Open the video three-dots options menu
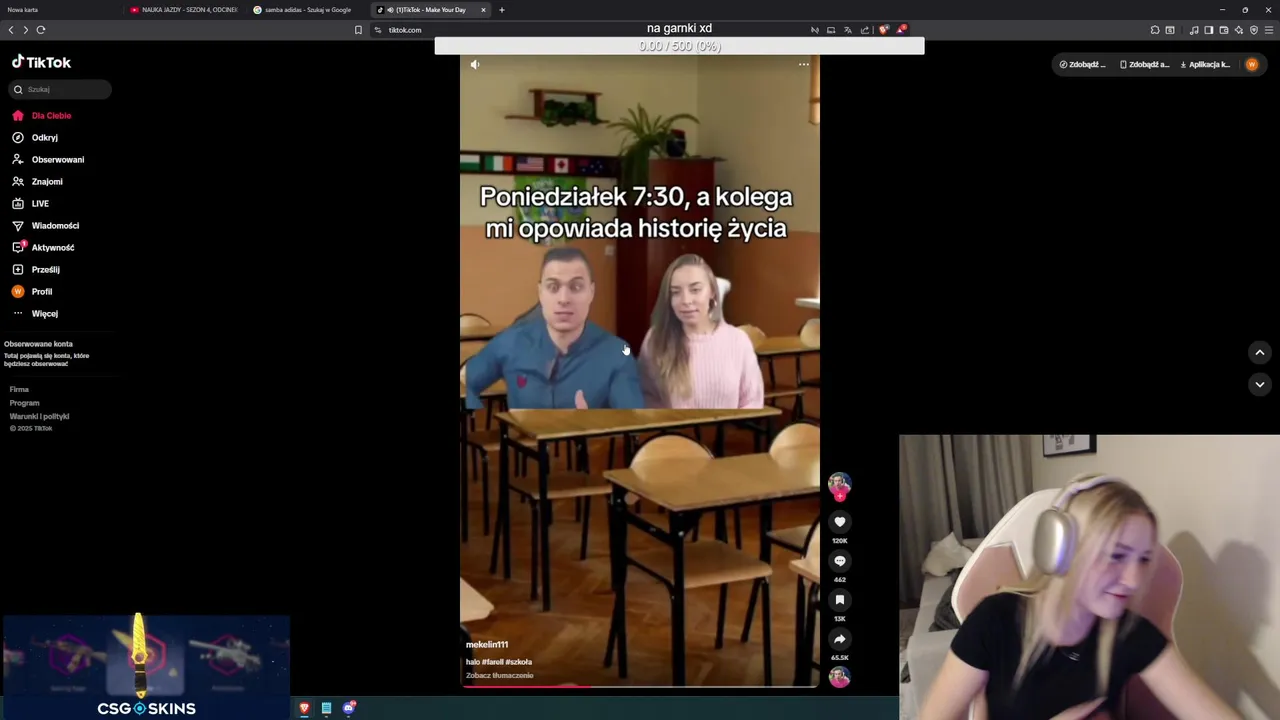The height and width of the screenshot is (720, 1280). pyautogui.click(x=803, y=64)
